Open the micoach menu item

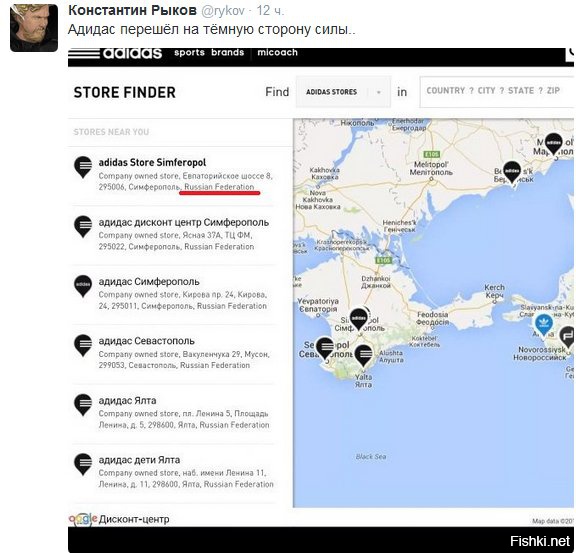point(277,53)
